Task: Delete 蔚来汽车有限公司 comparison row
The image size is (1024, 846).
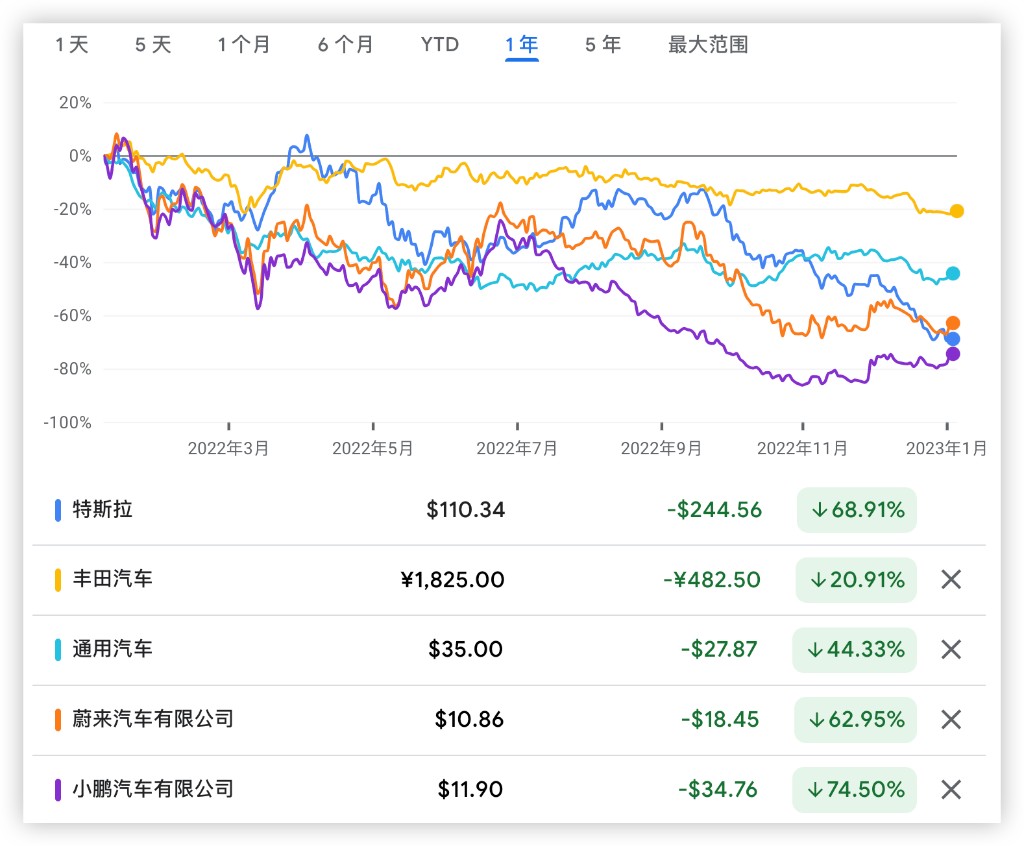Action: pos(951,719)
